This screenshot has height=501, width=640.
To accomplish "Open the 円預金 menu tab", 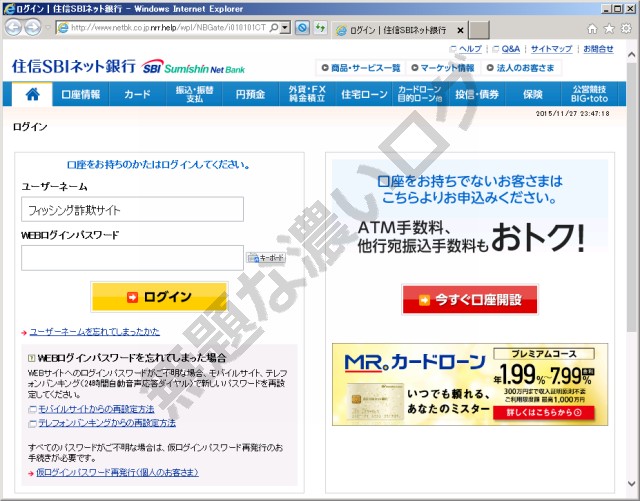I will click(x=251, y=94).
